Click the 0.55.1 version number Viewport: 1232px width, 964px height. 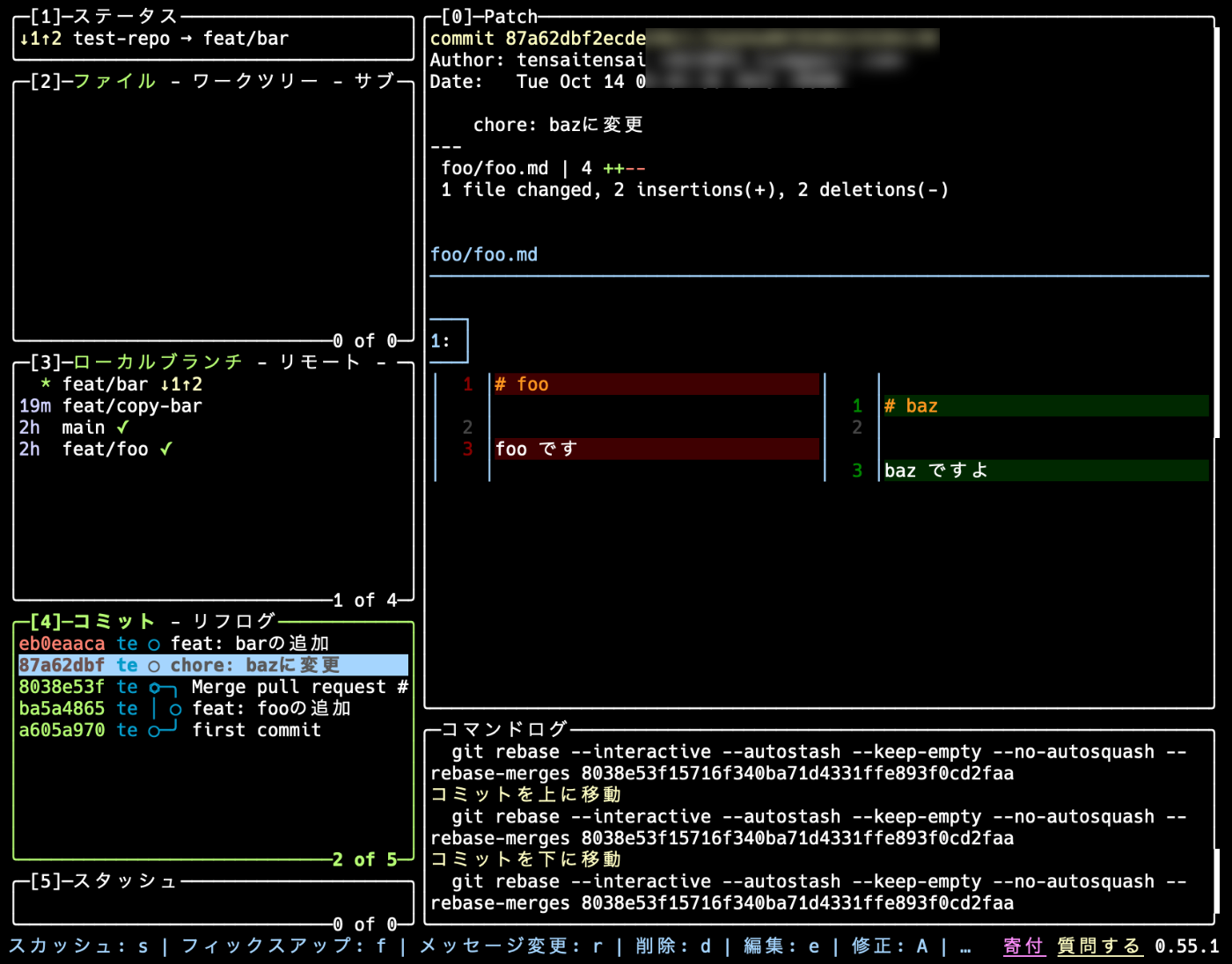1187,946
